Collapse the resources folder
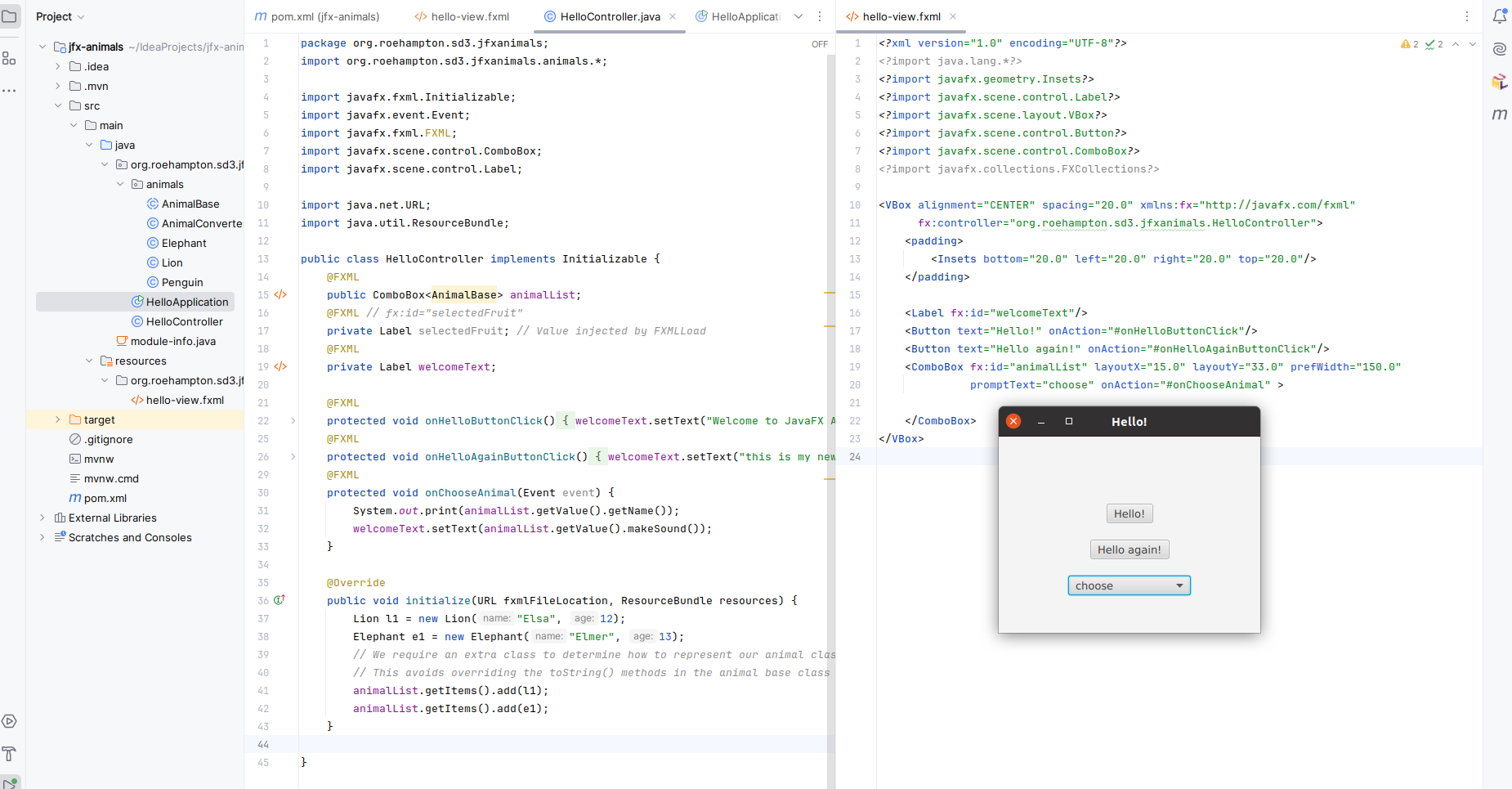This screenshot has height=789, width=1512. (89, 361)
